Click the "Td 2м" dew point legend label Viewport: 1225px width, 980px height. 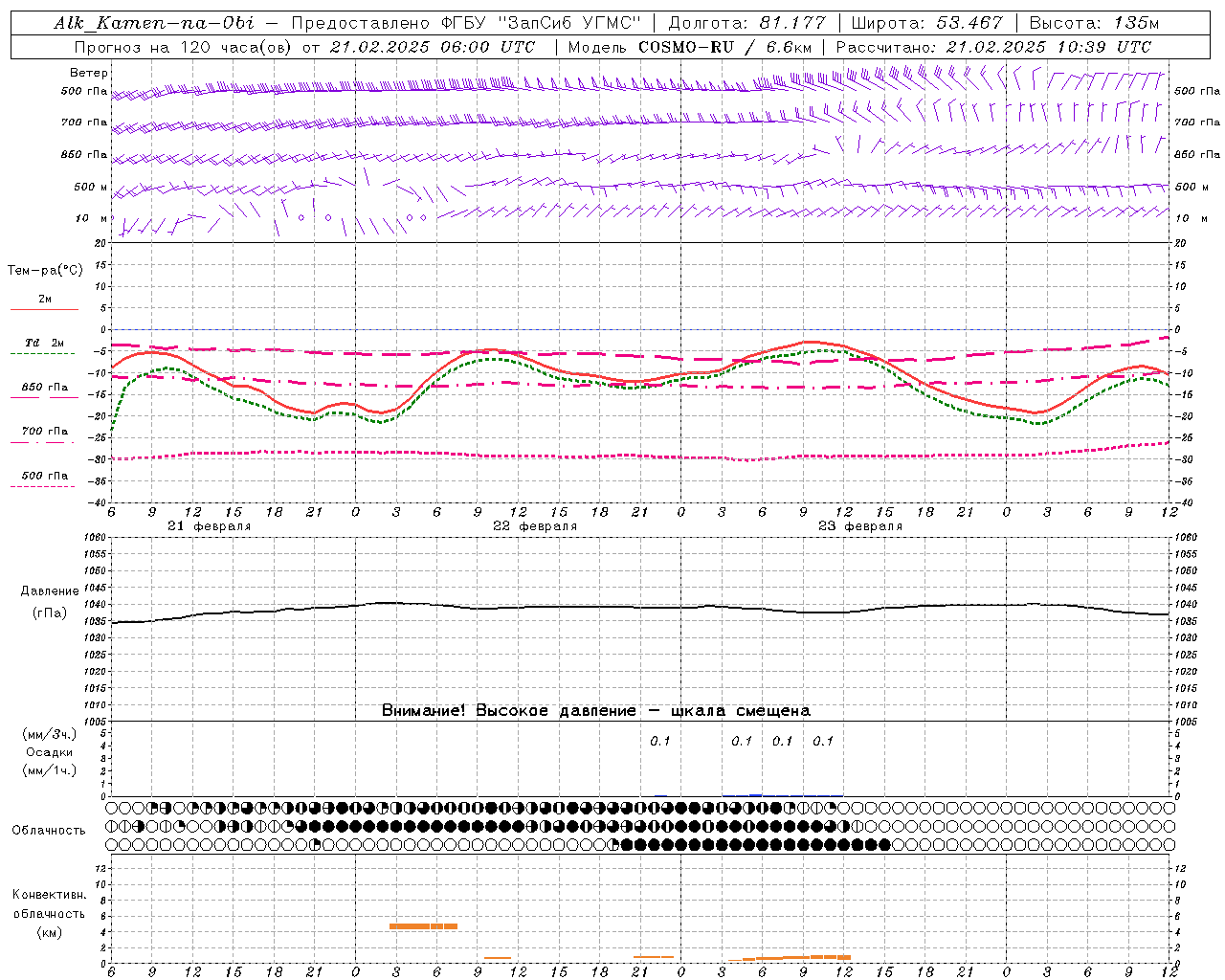pyautogui.click(x=45, y=343)
